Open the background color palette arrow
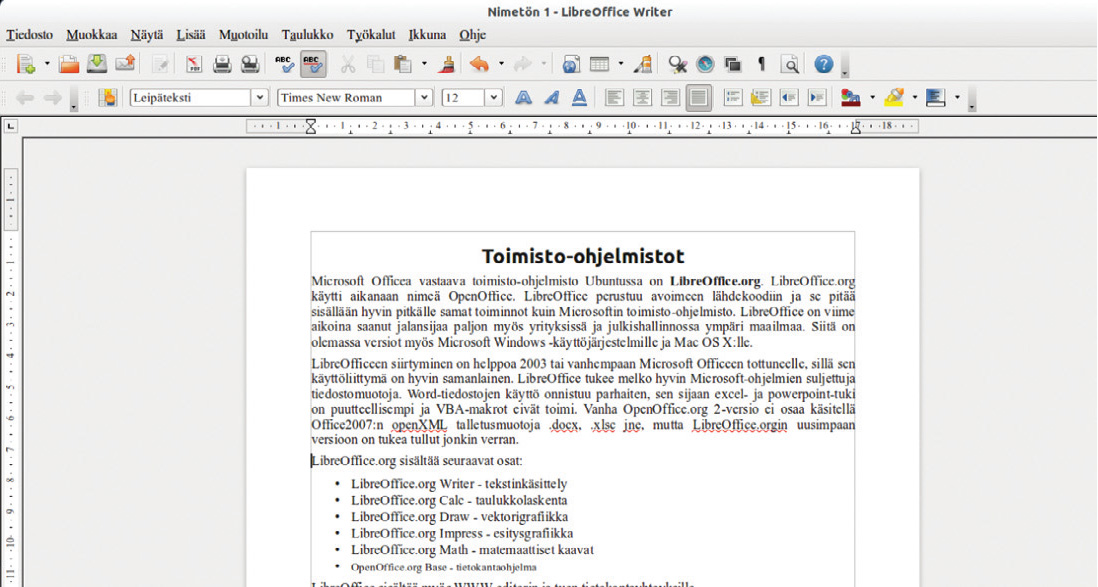Viewport: 1098px width, 587px height. pyautogui.click(x=957, y=97)
